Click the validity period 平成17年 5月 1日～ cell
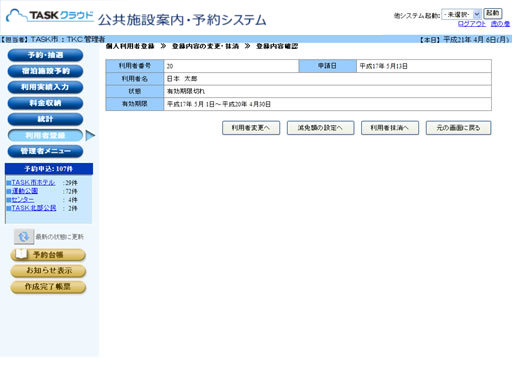 point(327,104)
